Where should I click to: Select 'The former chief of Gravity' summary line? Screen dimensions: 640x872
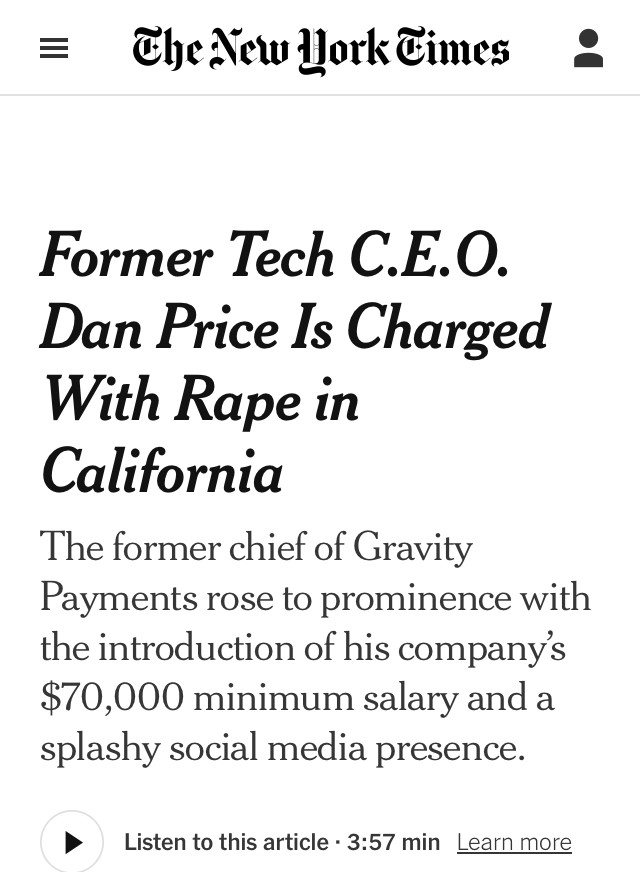[x=256, y=548]
